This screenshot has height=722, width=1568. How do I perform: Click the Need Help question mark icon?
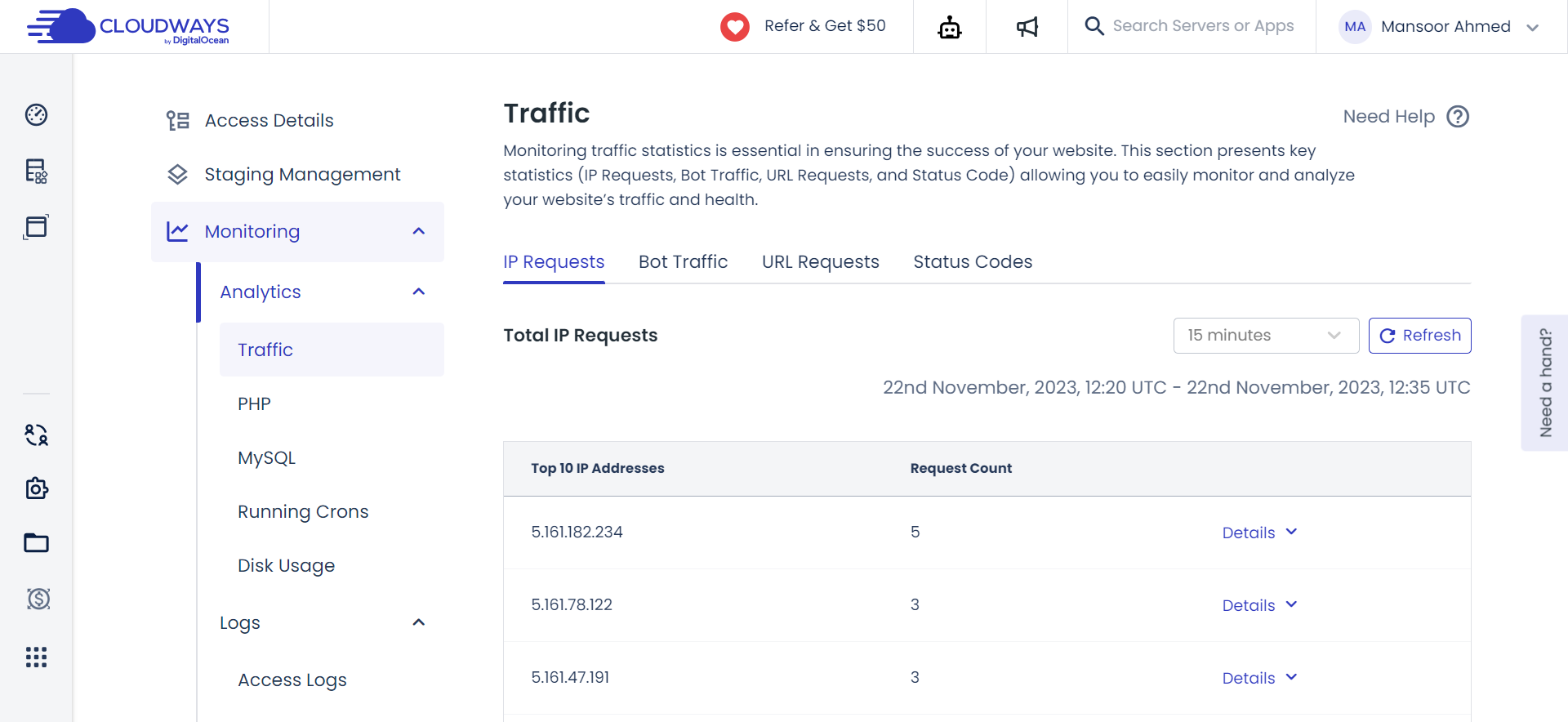pyautogui.click(x=1458, y=117)
